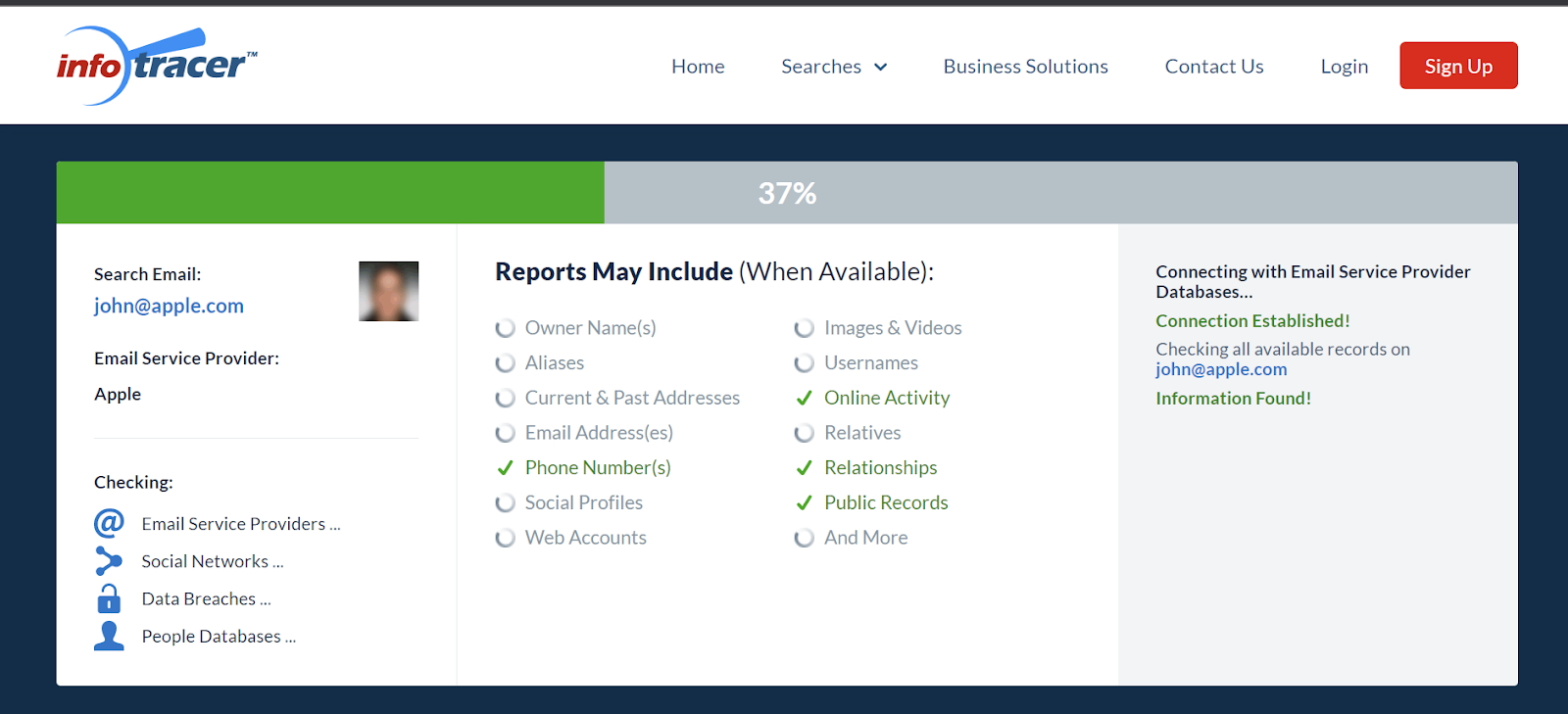Click the Email Service Providers ... text
The image size is (1568, 714).
[x=241, y=524]
